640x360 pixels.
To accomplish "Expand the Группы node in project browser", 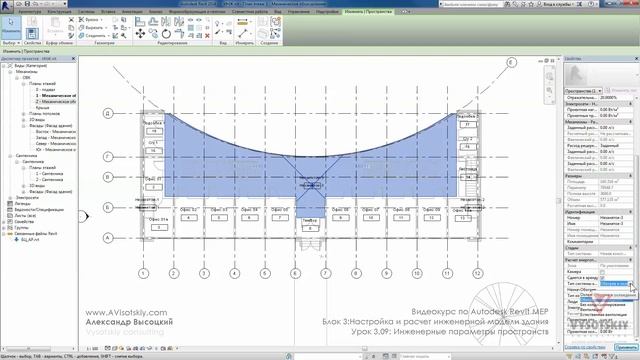I will 4,228.
